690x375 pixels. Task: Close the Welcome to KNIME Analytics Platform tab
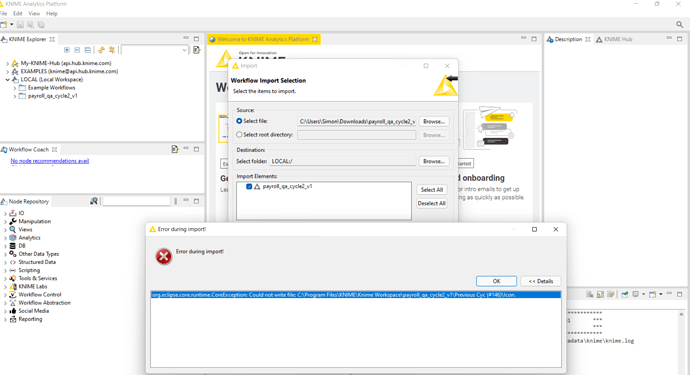[315, 39]
